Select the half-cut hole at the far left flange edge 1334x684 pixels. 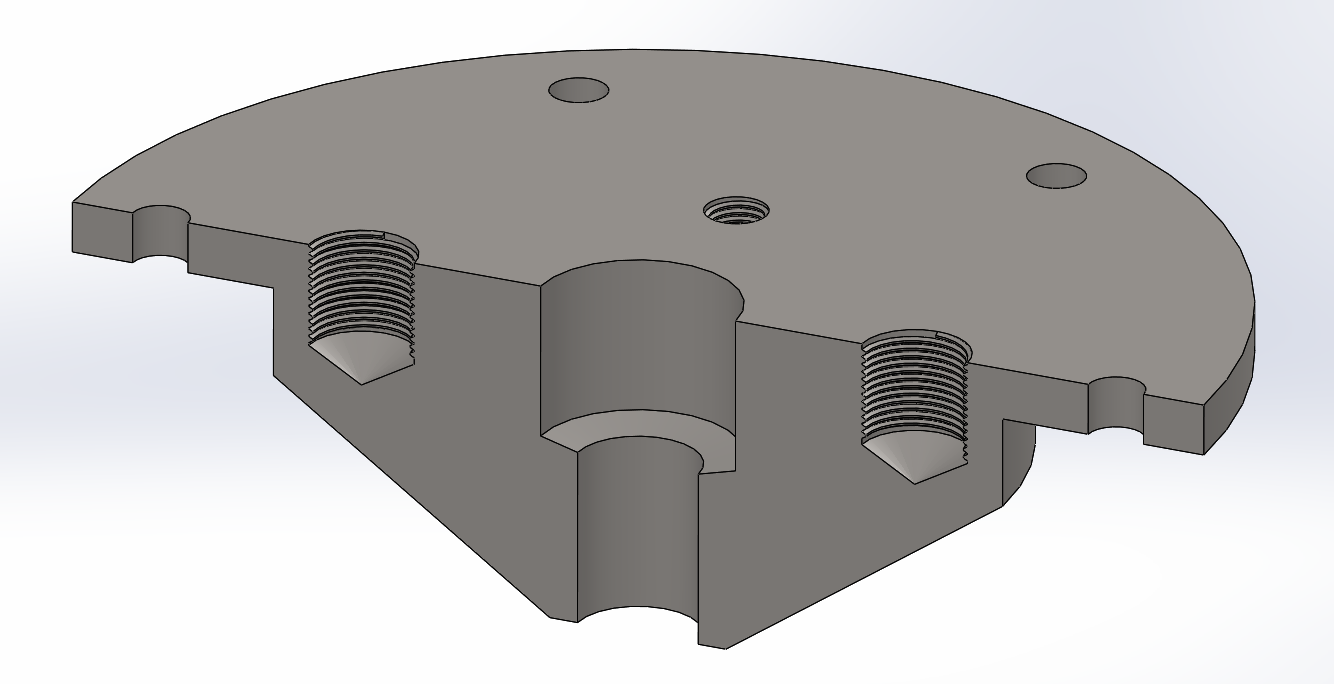(161, 236)
